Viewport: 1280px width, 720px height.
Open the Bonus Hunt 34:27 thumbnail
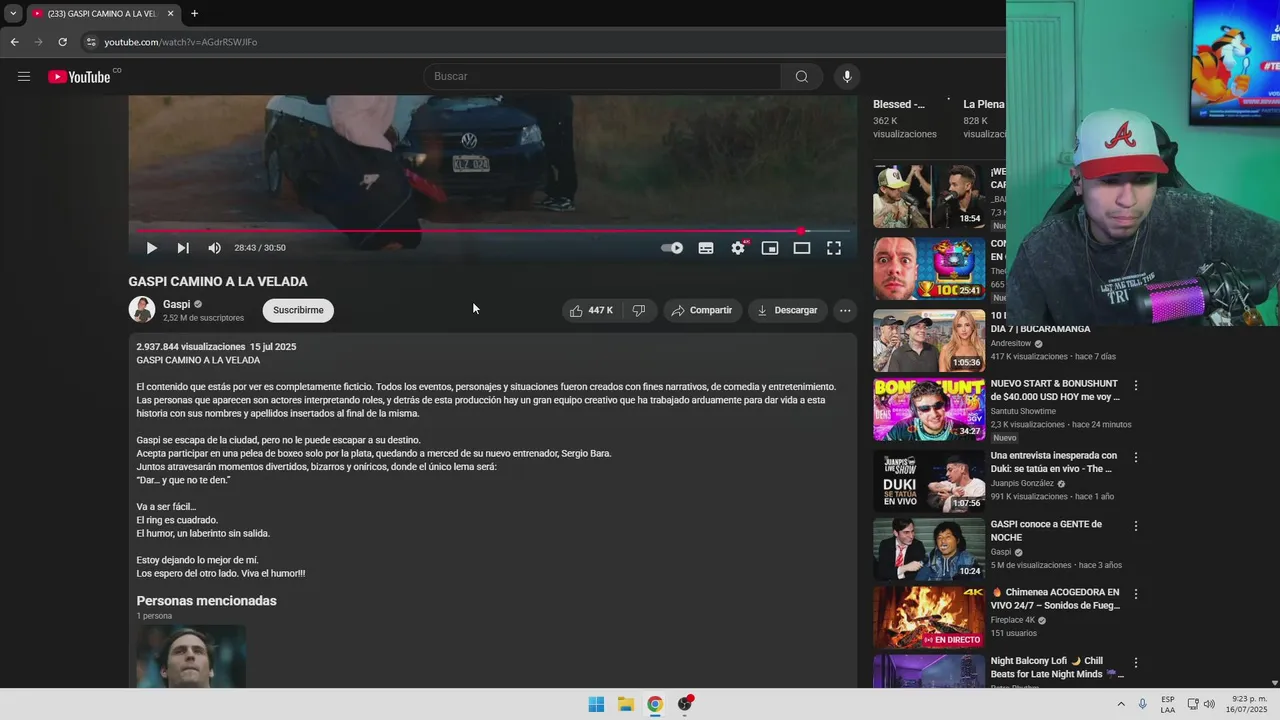[x=929, y=409]
